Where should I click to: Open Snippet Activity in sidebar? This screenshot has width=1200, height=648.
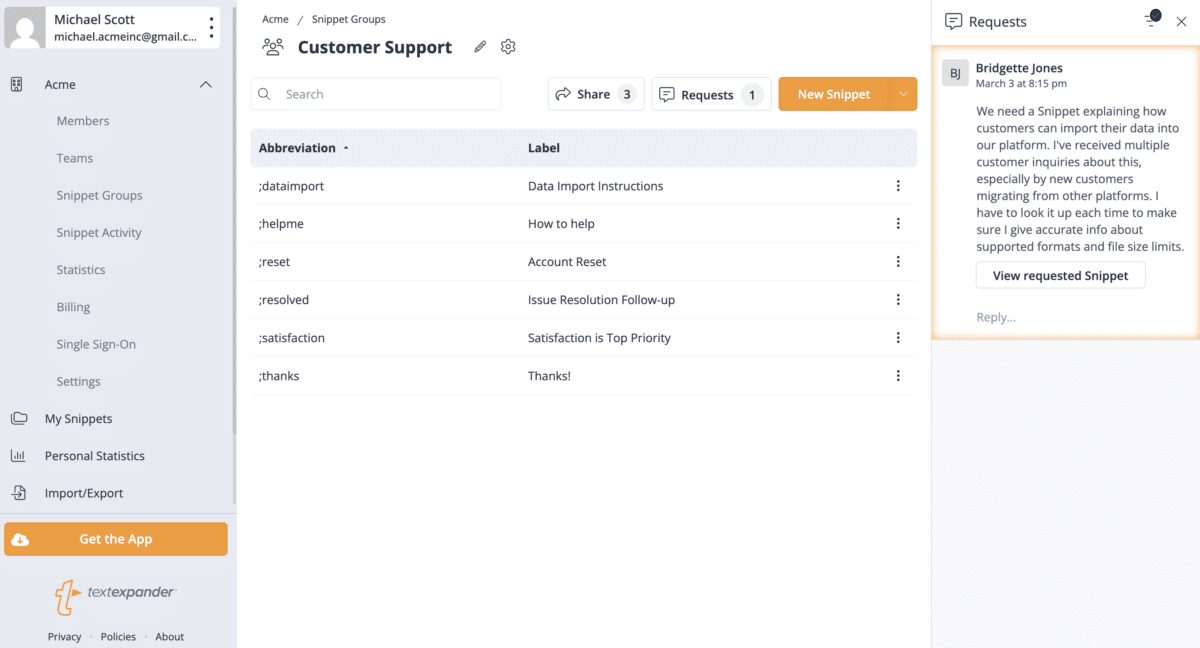click(99, 233)
